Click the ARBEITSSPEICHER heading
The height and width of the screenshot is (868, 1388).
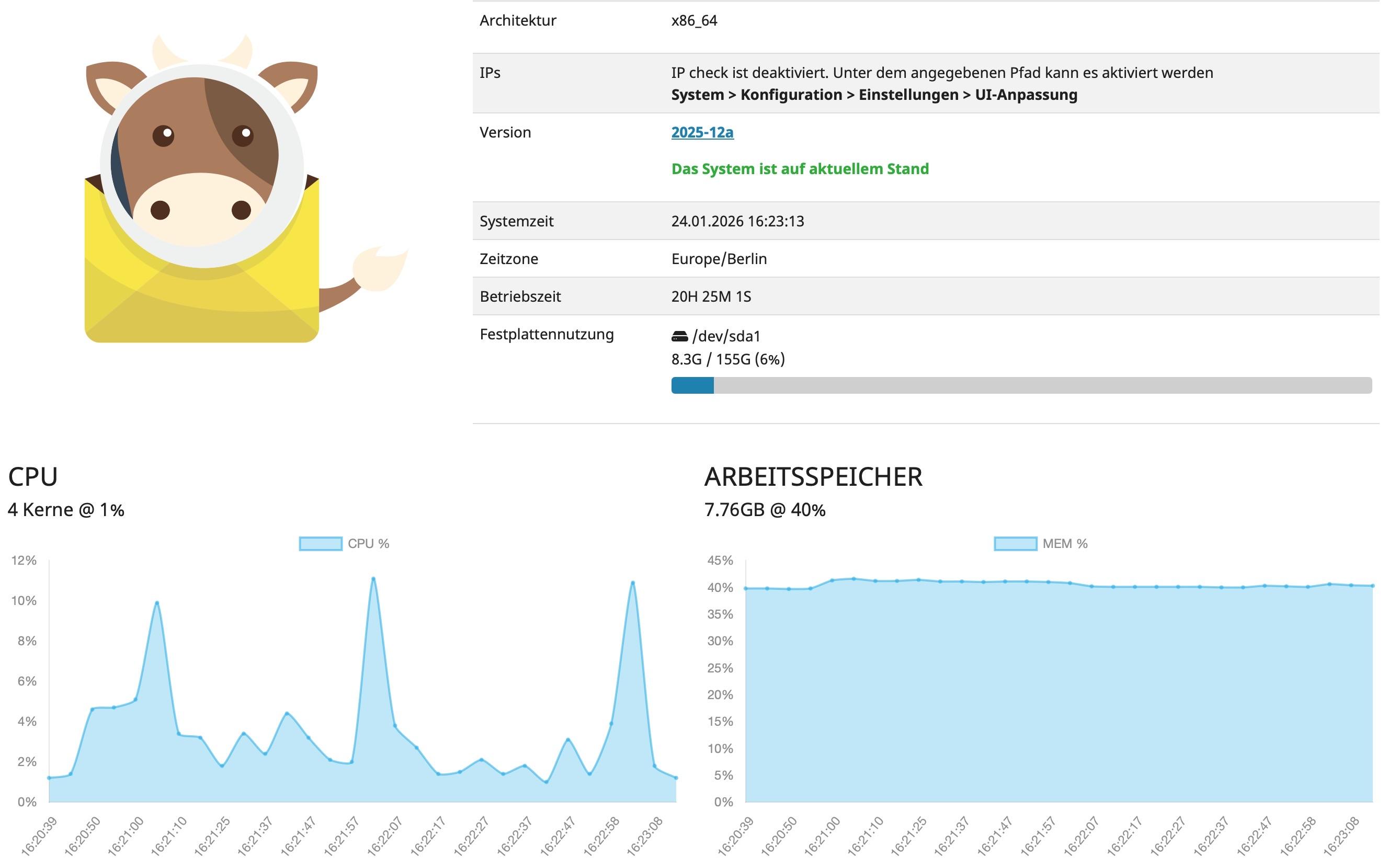[x=813, y=476]
